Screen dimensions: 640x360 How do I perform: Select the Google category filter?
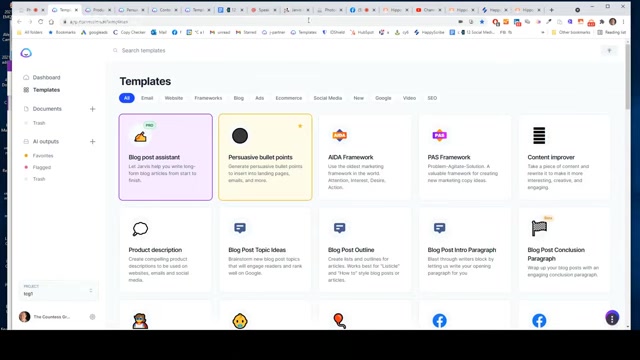coord(383,98)
